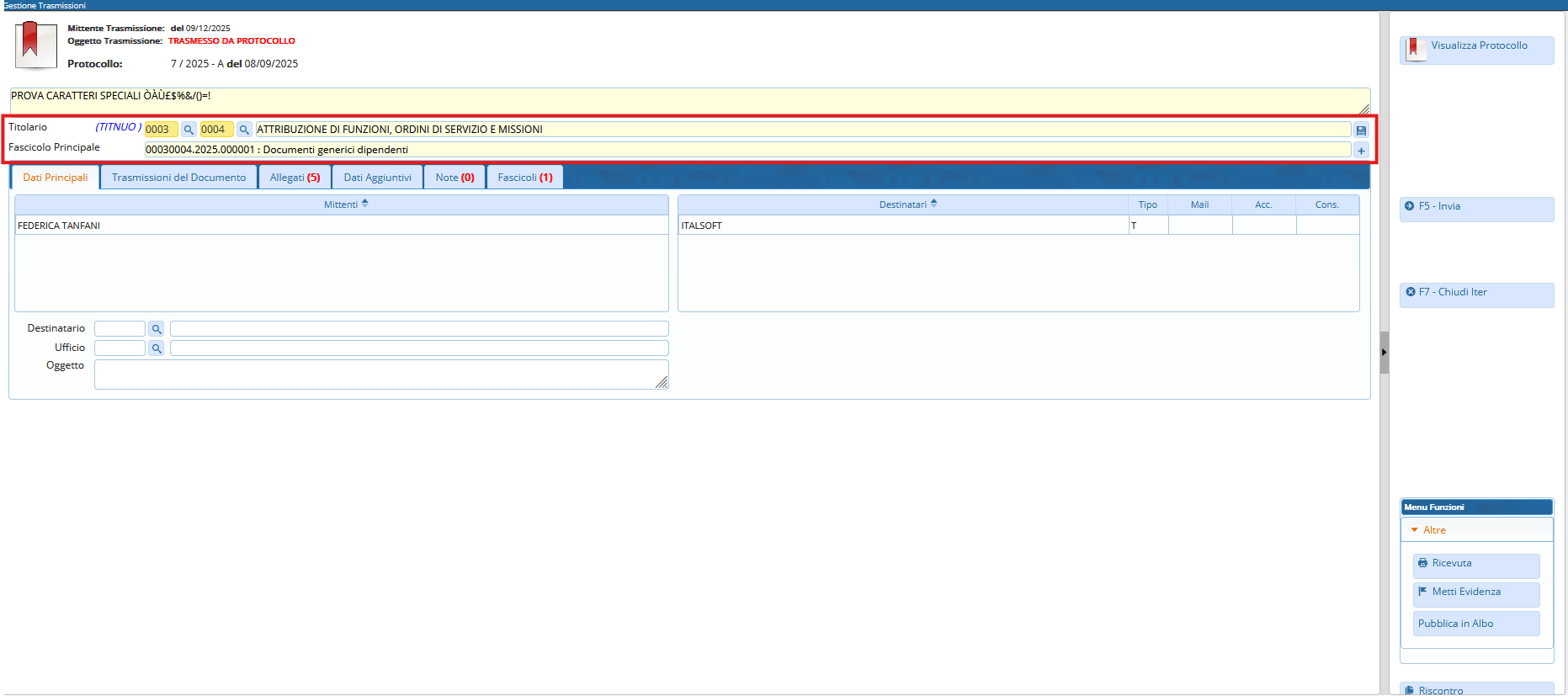Open the Fascicoli (1) tab
This screenshot has width=1568, height=696.
coord(524,178)
